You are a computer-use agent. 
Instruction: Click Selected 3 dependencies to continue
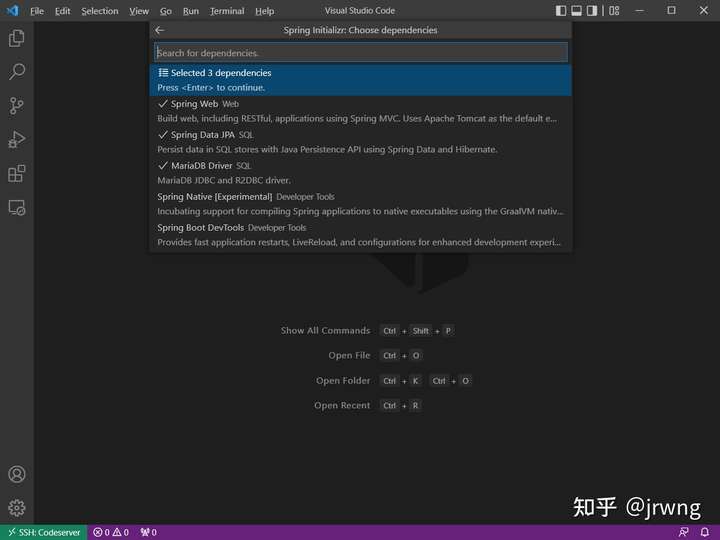(360, 80)
